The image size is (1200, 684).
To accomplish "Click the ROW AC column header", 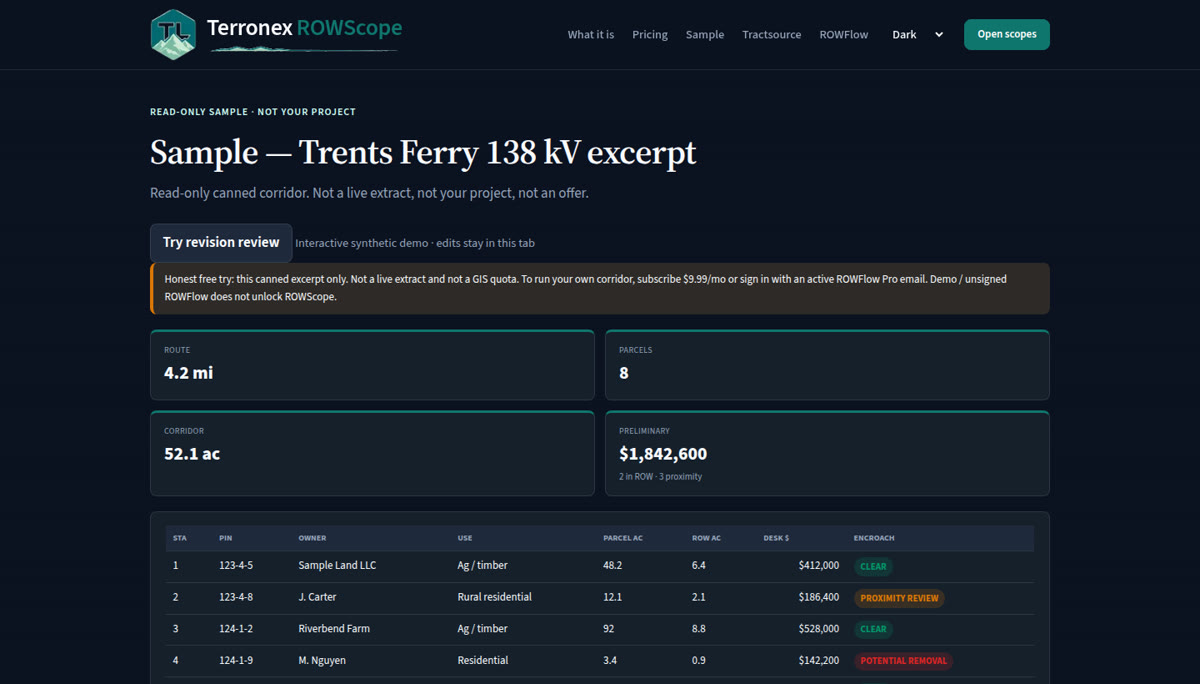I will point(706,538).
